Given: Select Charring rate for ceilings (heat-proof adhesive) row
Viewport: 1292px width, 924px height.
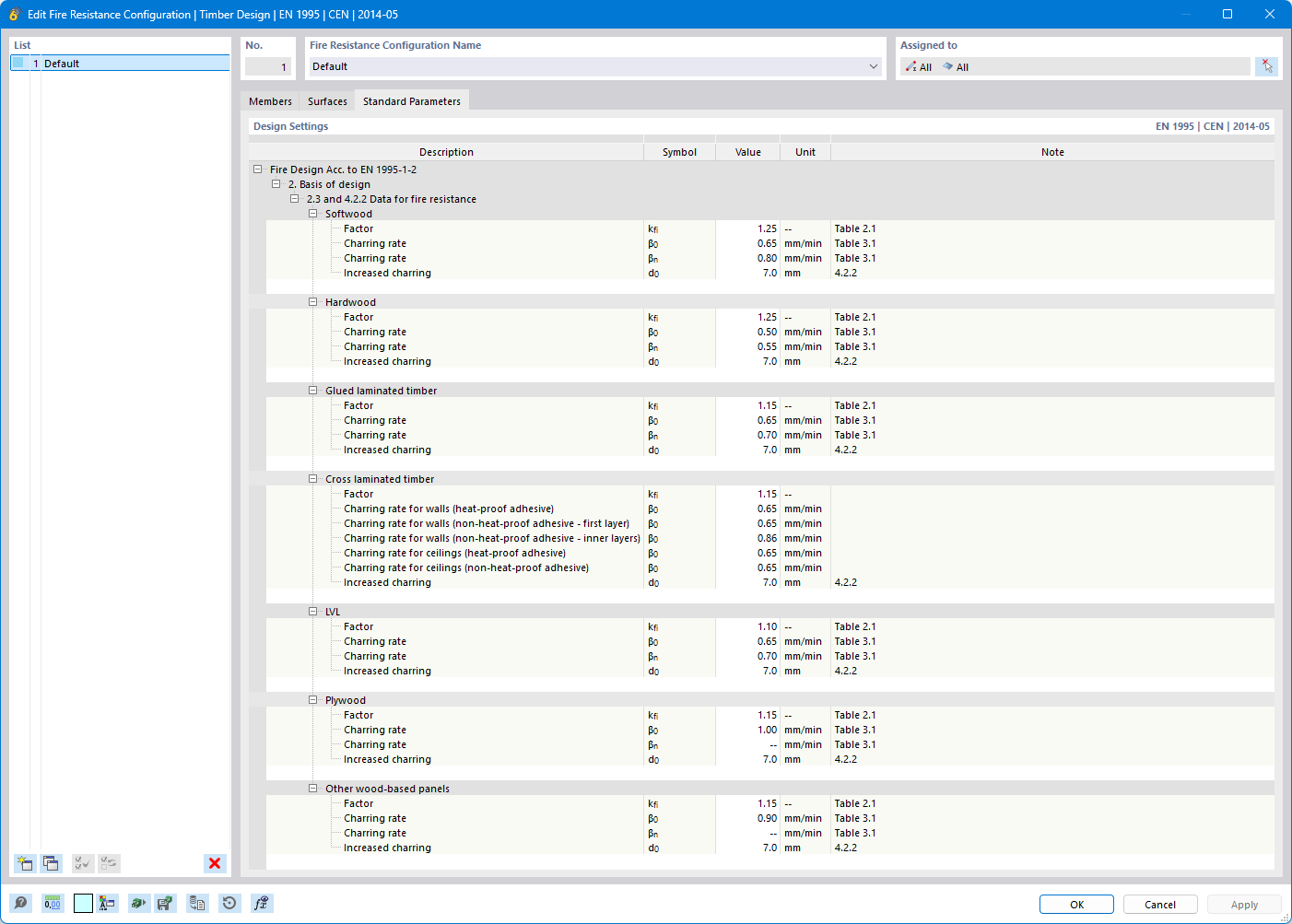Looking at the screenshot, I should (770, 553).
